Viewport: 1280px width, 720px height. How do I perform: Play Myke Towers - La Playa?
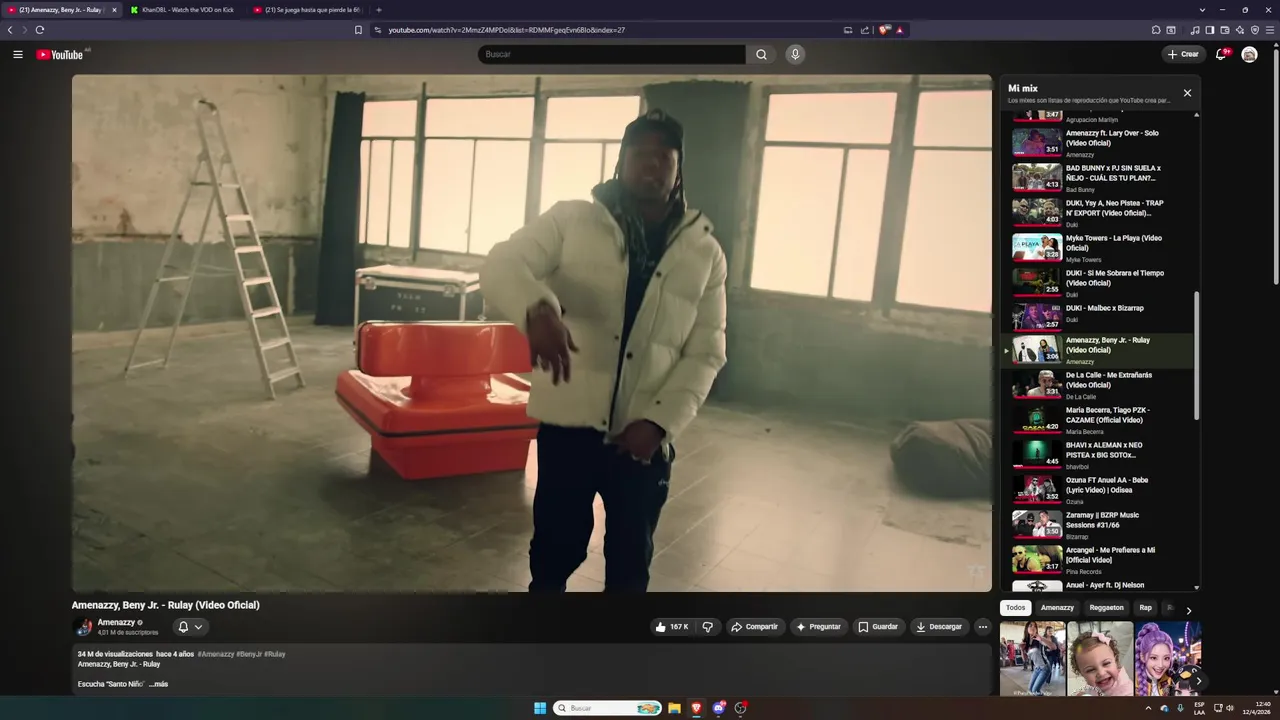[1098, 248]
